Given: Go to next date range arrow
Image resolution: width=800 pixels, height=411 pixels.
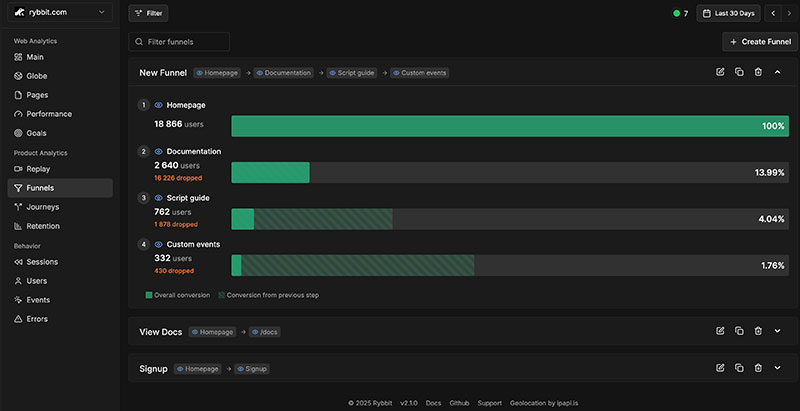Looking at the screenshot, I should [789, 13].
